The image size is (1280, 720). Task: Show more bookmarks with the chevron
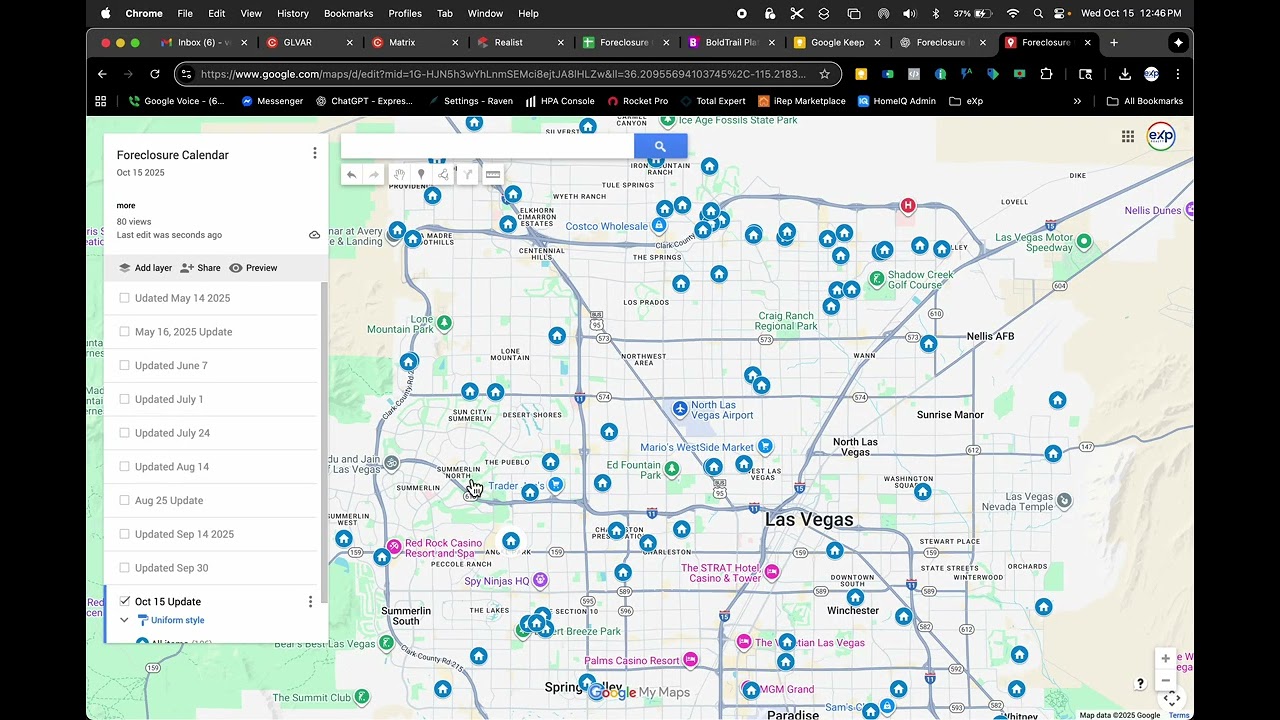tap(1077, 101)
